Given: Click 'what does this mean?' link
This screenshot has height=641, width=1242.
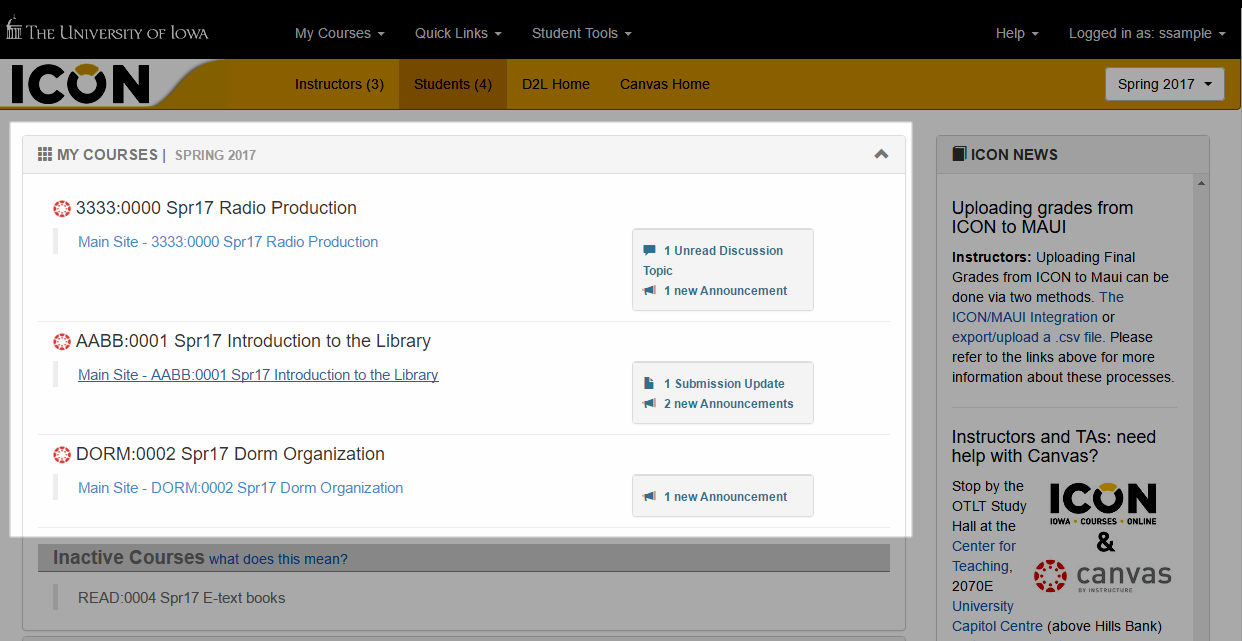Looking at the screenshot, I should pos(278,559).
